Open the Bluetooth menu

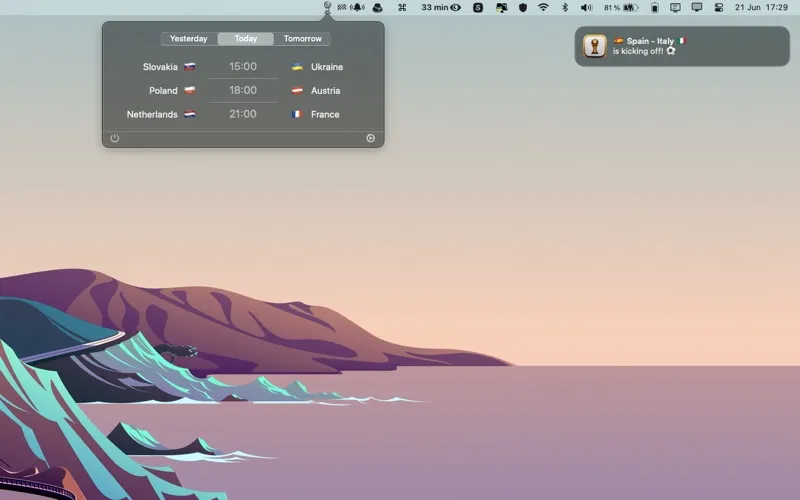pos(565,7)
